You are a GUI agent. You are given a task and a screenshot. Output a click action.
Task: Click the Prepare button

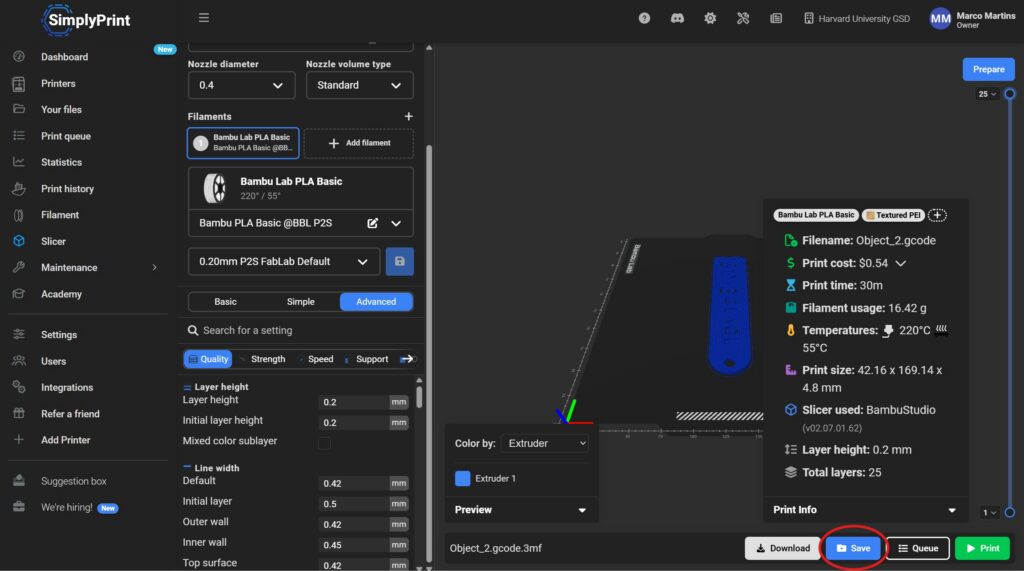pos(988,69)
